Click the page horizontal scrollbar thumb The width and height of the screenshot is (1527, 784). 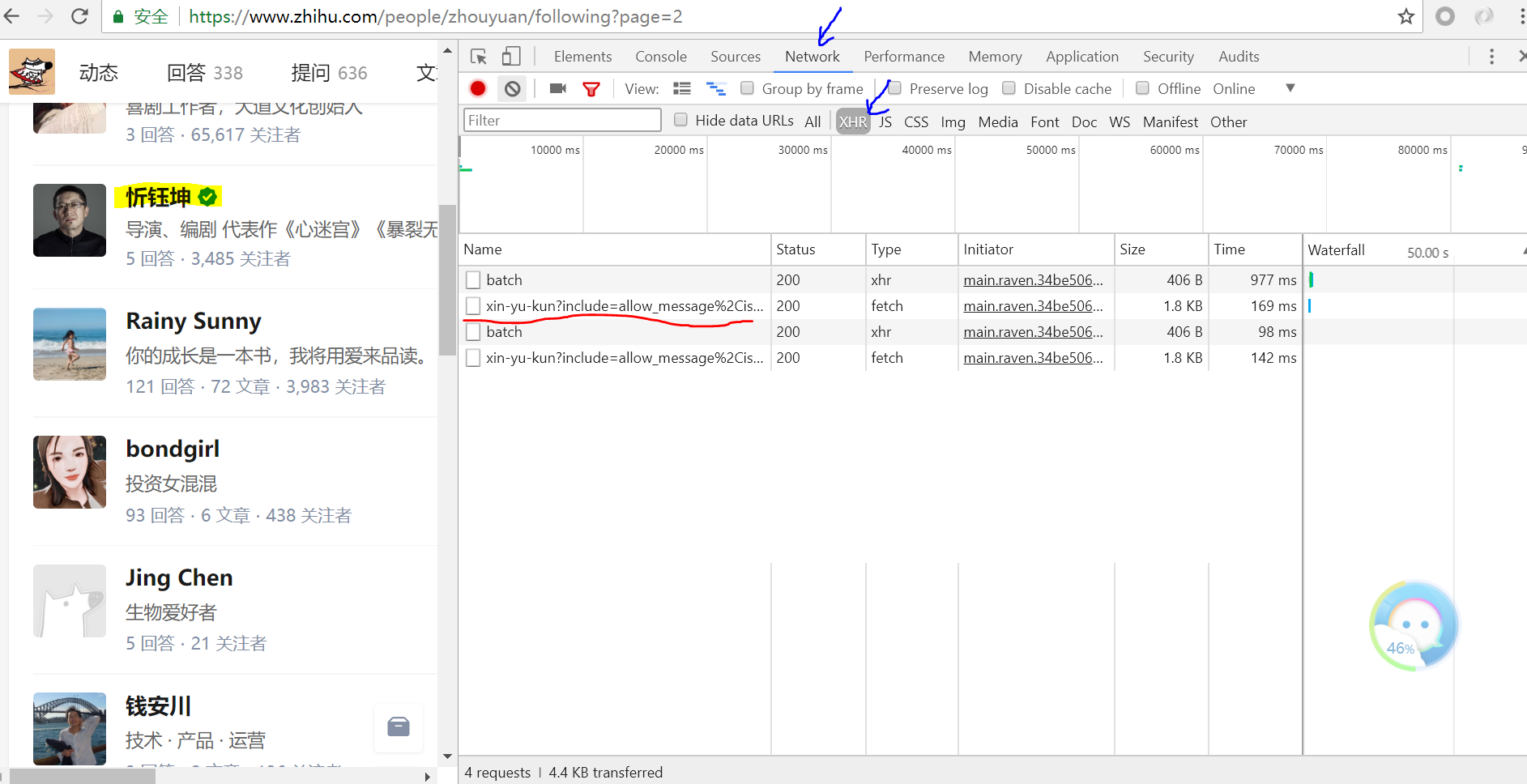coord(83,777)
